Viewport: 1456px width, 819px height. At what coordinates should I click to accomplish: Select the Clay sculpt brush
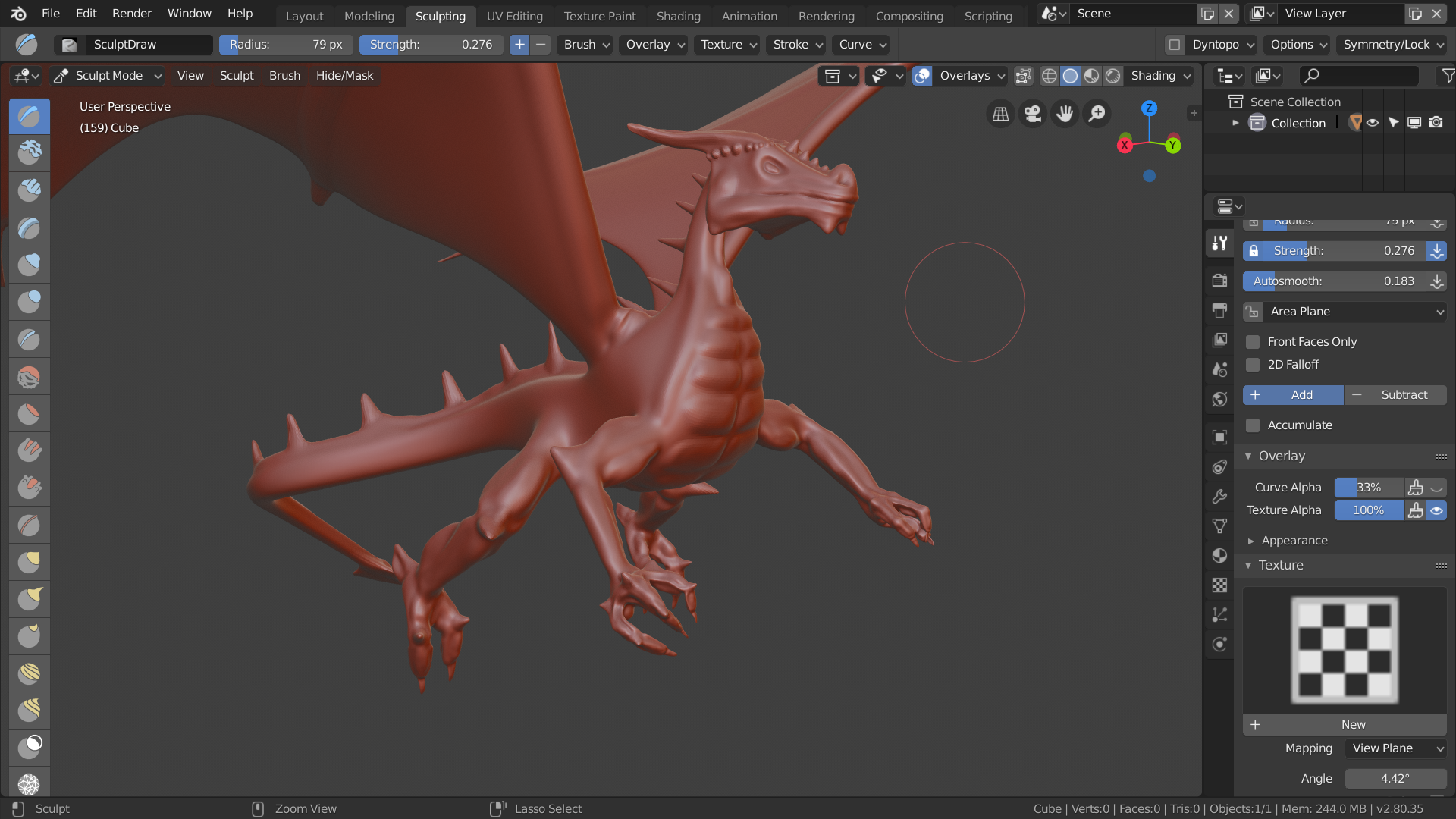click(30, 153)
